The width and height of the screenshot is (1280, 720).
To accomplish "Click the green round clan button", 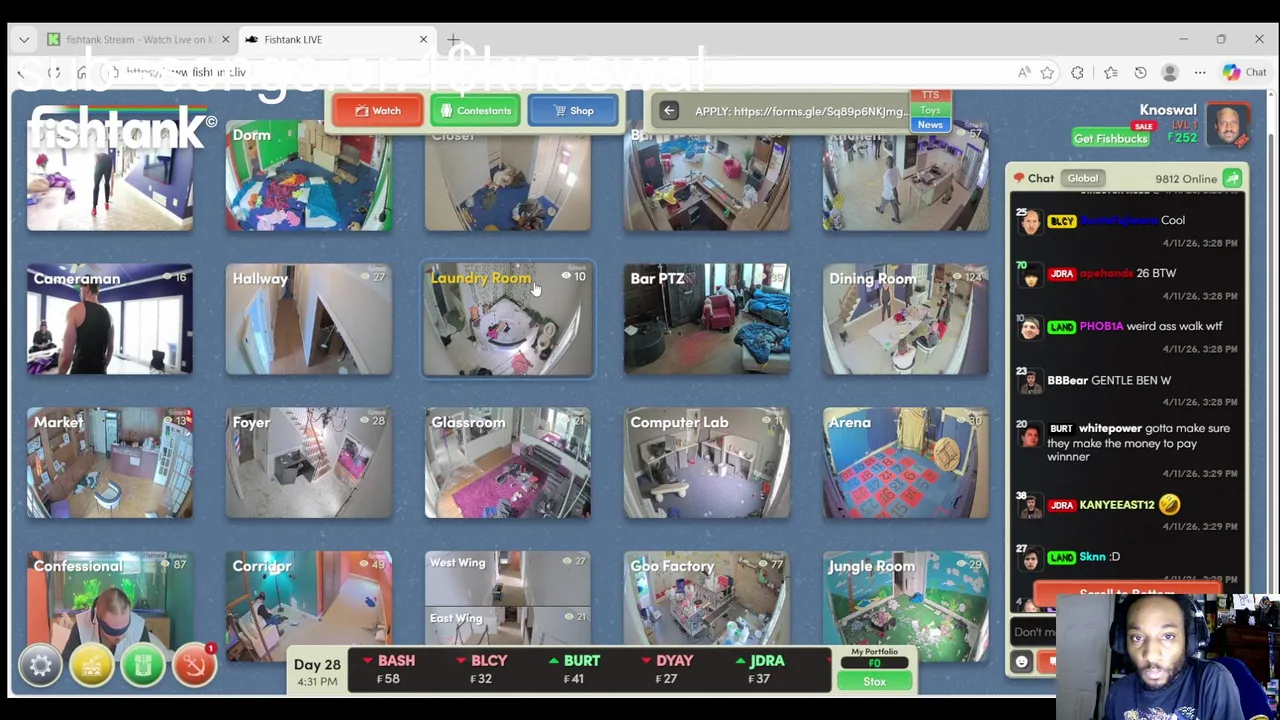I will point(143,665).
